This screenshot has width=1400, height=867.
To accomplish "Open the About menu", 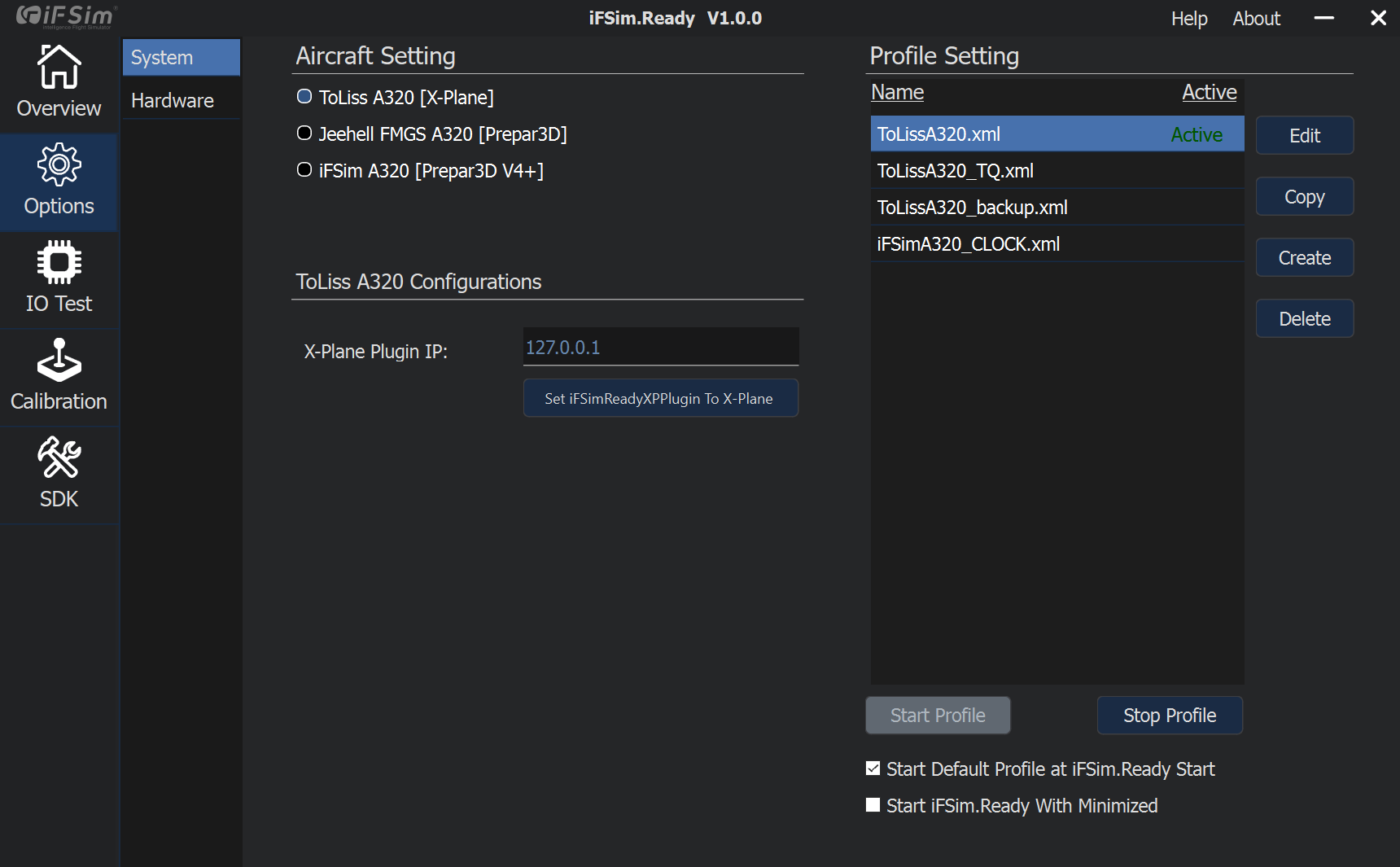I will (x=1256, y=18).
